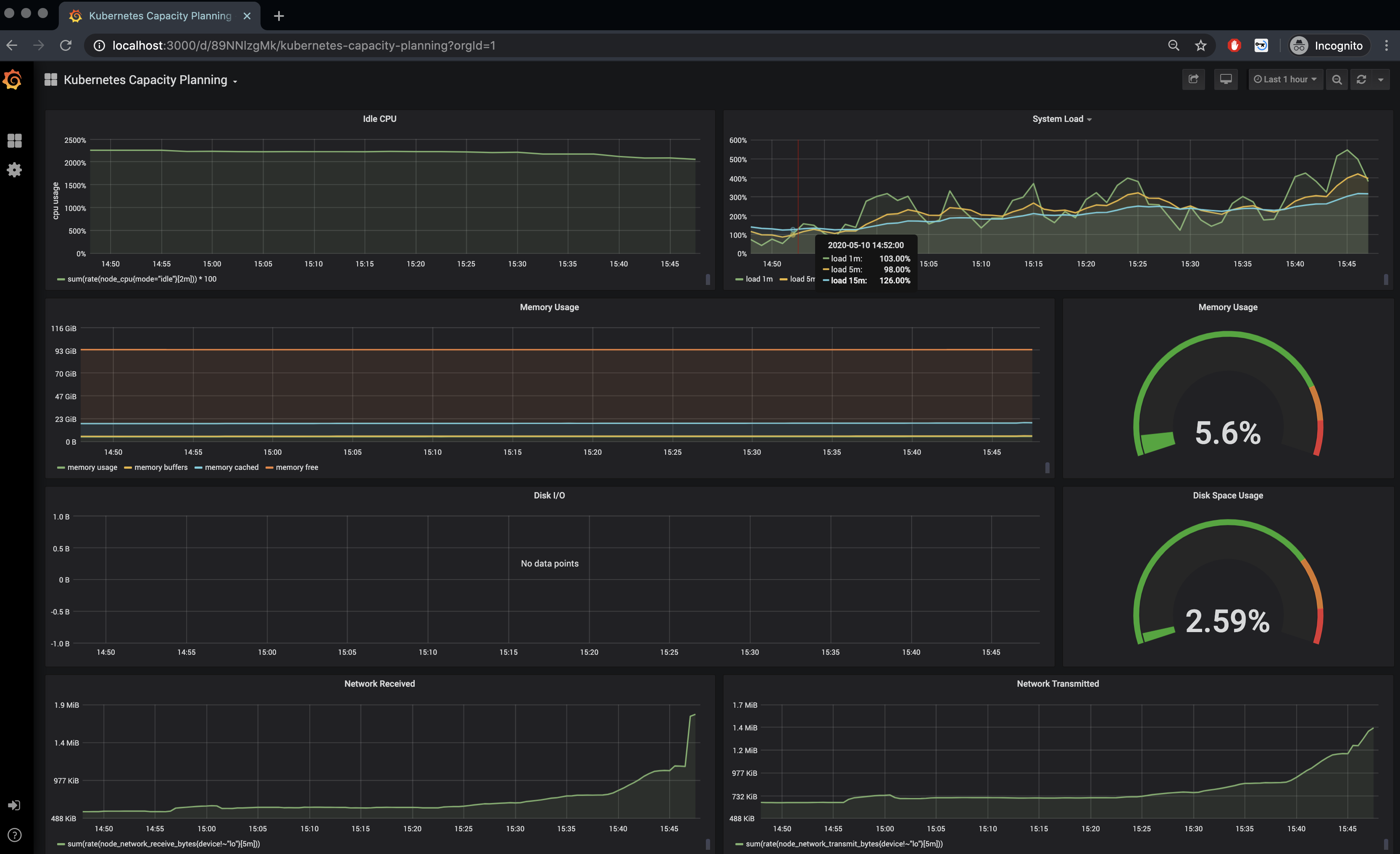Viewport: 1400px width, 854px height.
Task: Click the Grafana logo home icon
Action: coord(13,80)
